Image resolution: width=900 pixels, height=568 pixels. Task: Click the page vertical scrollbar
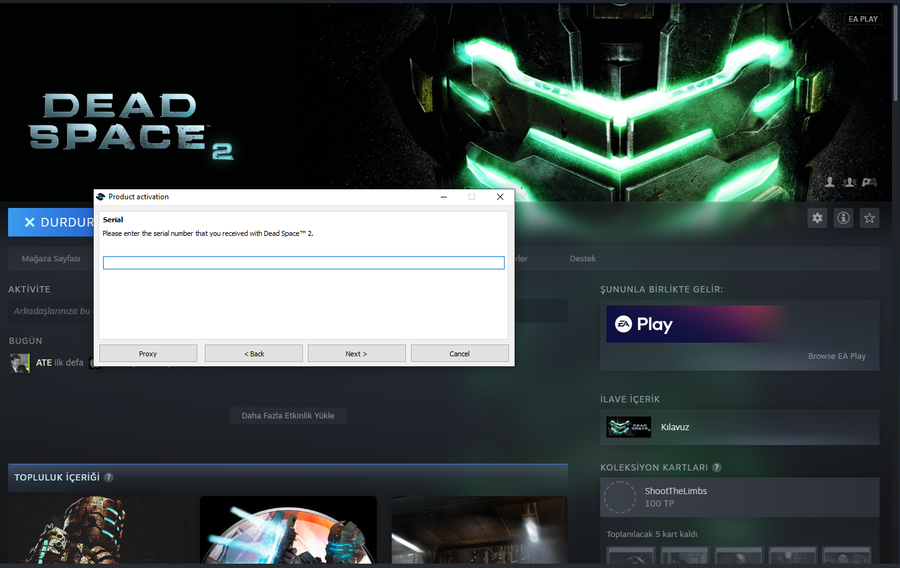(x=896, y=52)
